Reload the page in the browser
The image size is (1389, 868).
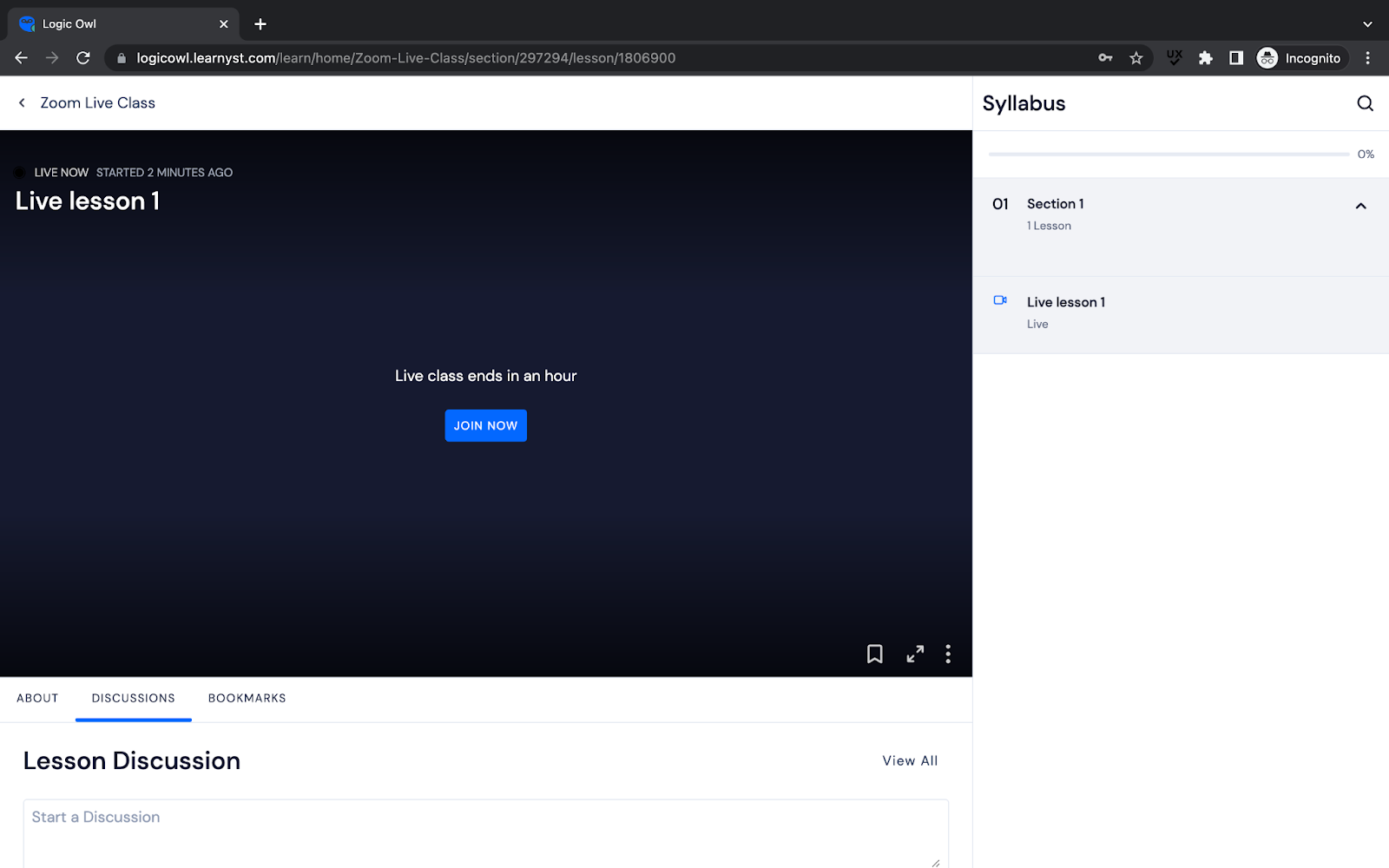83,58
